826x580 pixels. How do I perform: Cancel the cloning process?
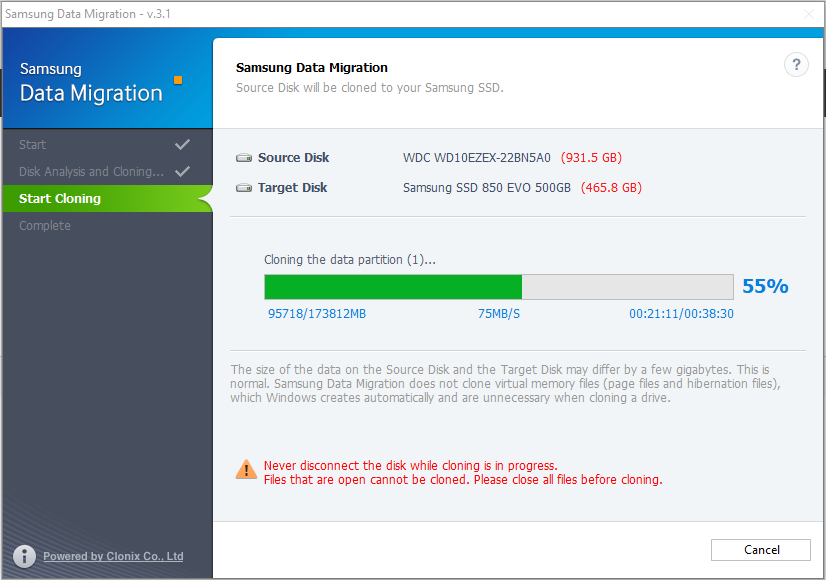click(761, 549)
